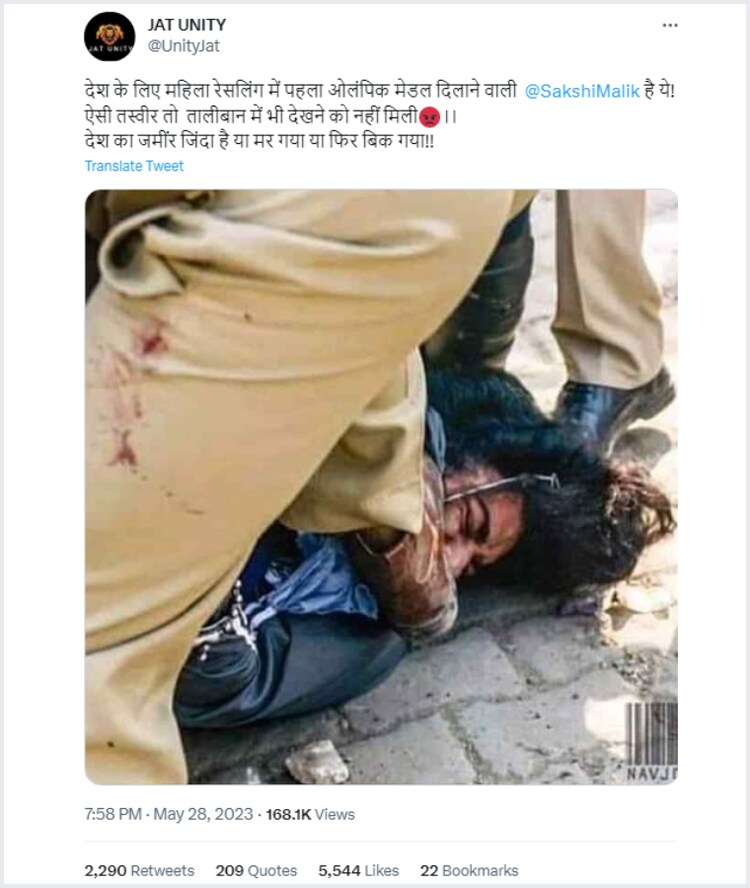Show the 209 Quotes list
Screen dimensions: 750x888
pos(256,870)
